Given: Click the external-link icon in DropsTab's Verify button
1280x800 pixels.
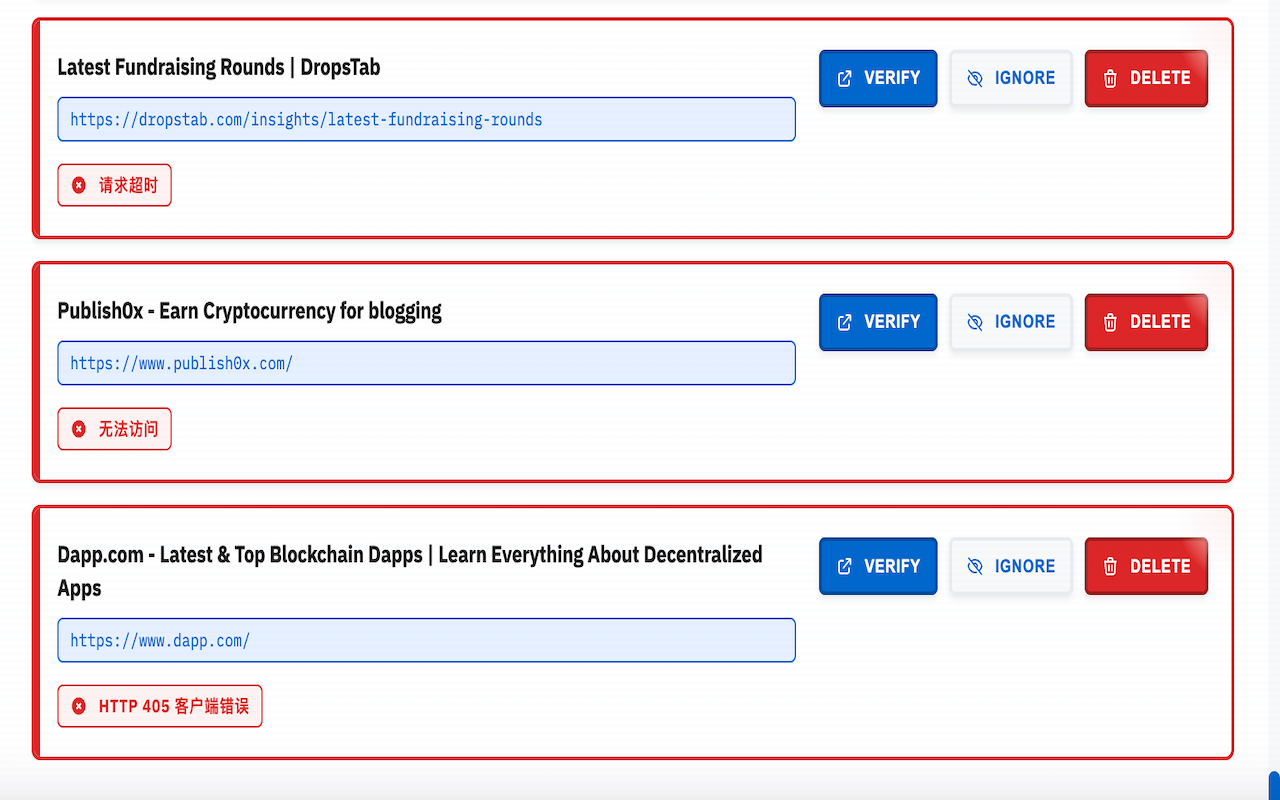Looking at the screenshot, I should (x=844, y=78).
